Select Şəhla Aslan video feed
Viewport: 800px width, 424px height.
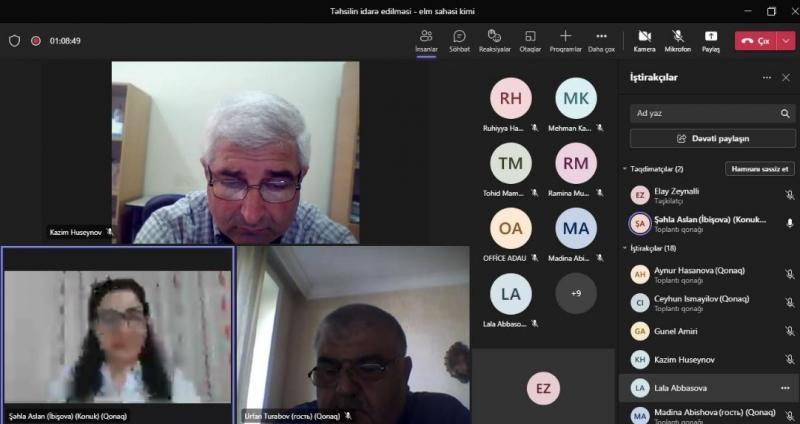coord(118,335)
